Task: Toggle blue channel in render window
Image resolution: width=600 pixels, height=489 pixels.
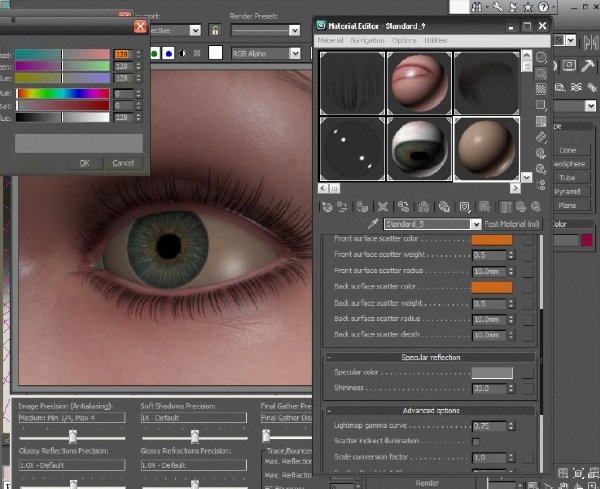Action: pos(168,53)
